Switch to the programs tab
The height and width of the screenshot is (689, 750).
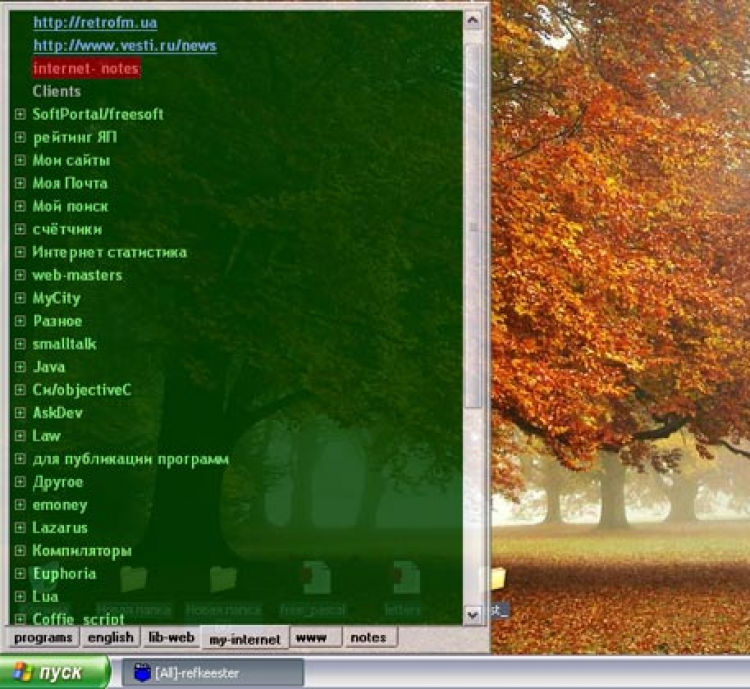[x=43, y=638]
